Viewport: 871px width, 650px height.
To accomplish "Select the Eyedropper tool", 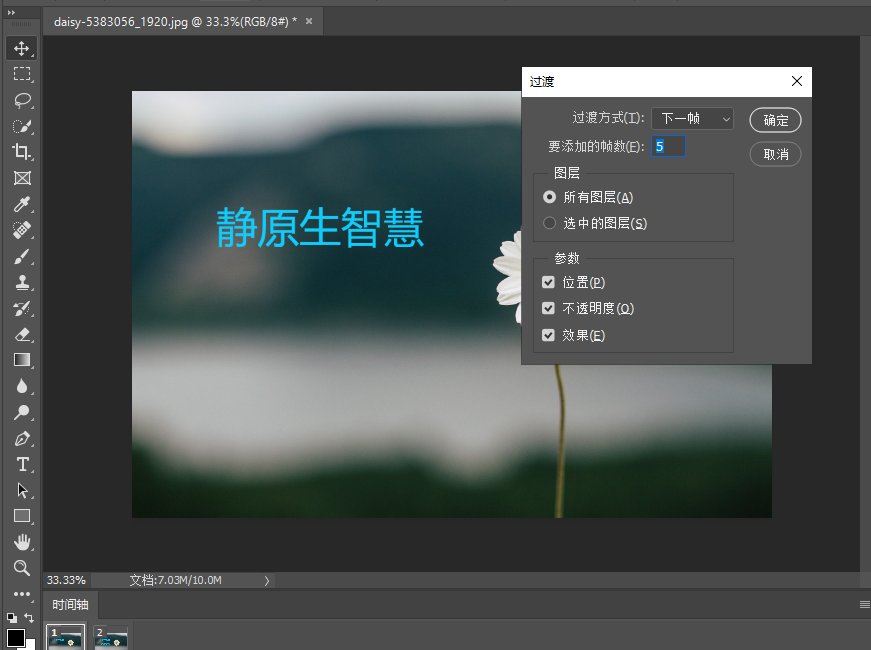I will 22,204.
